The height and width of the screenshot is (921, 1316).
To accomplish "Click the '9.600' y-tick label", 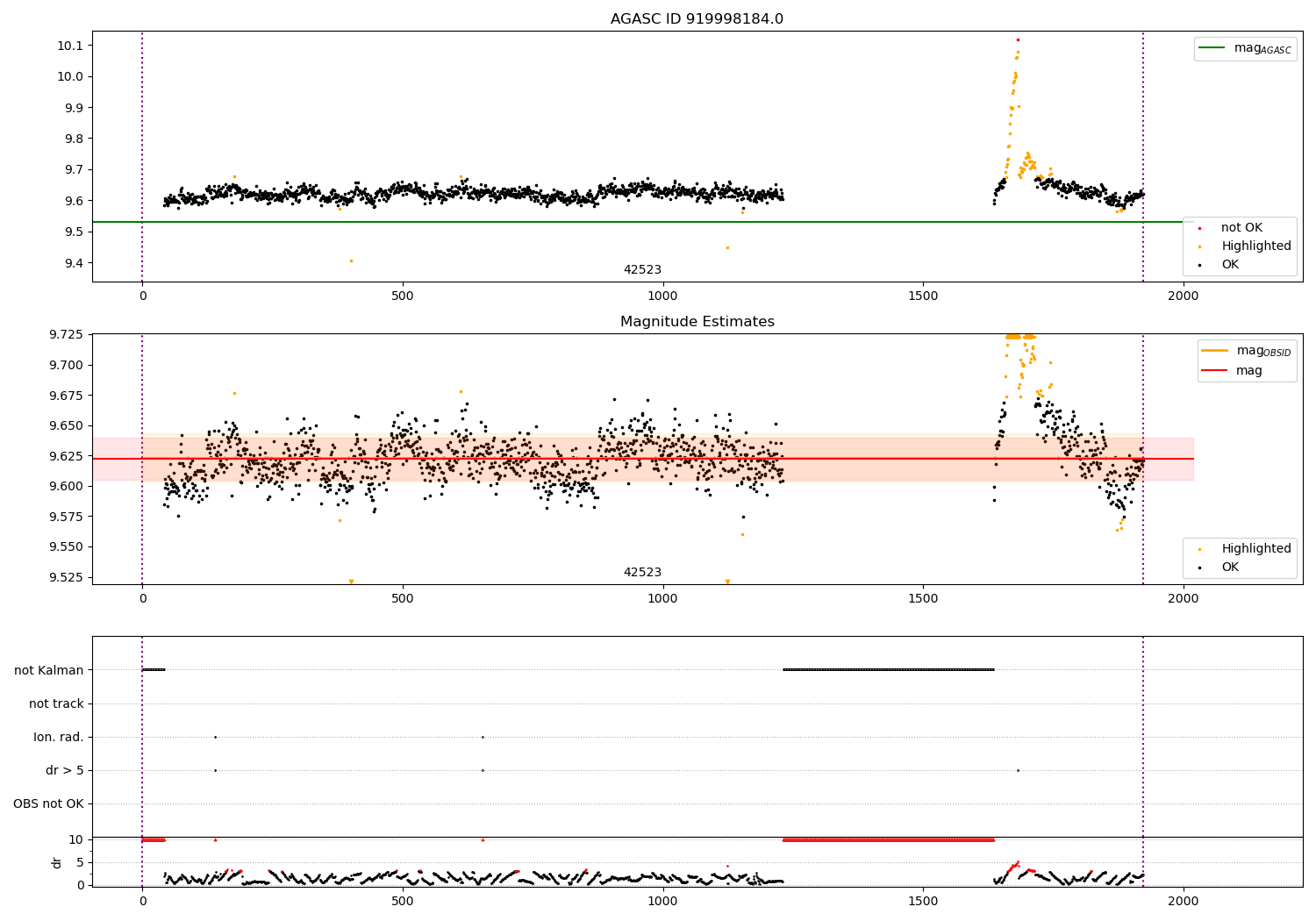I will point(67,487).
